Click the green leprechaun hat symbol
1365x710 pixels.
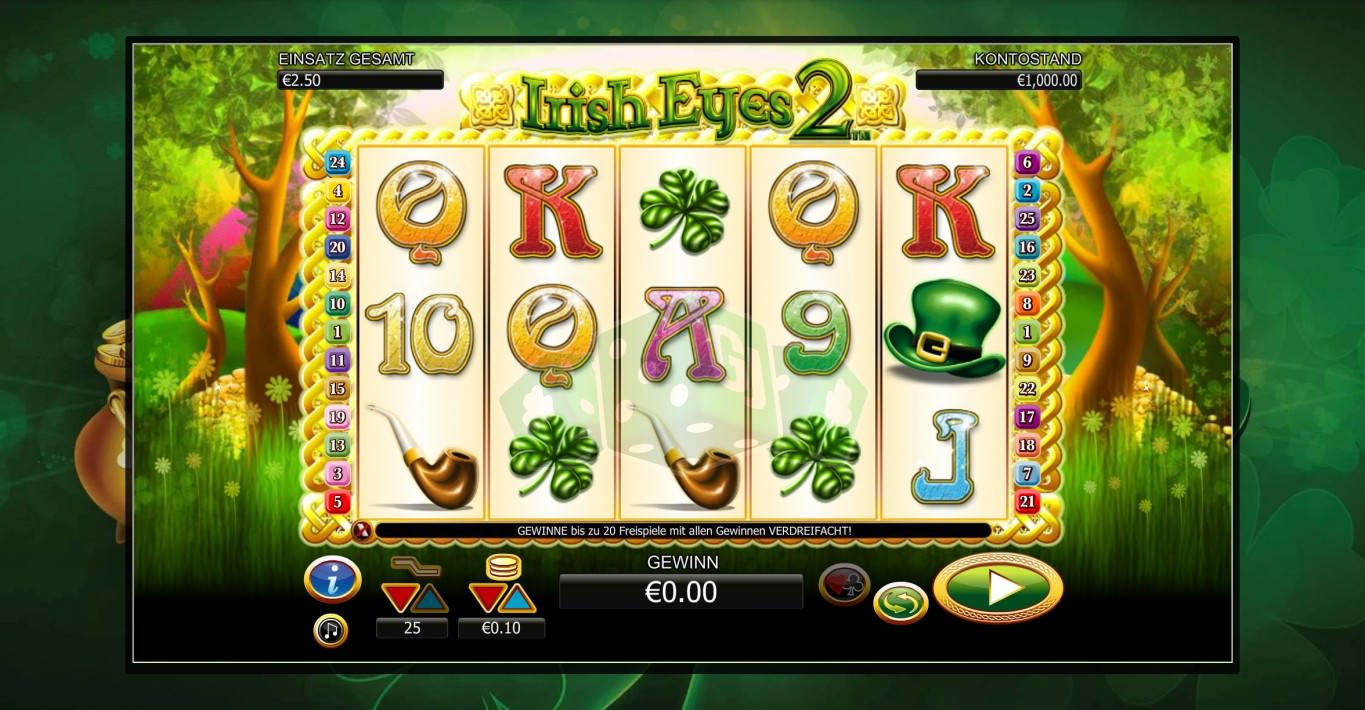click(x=944, y=330)
